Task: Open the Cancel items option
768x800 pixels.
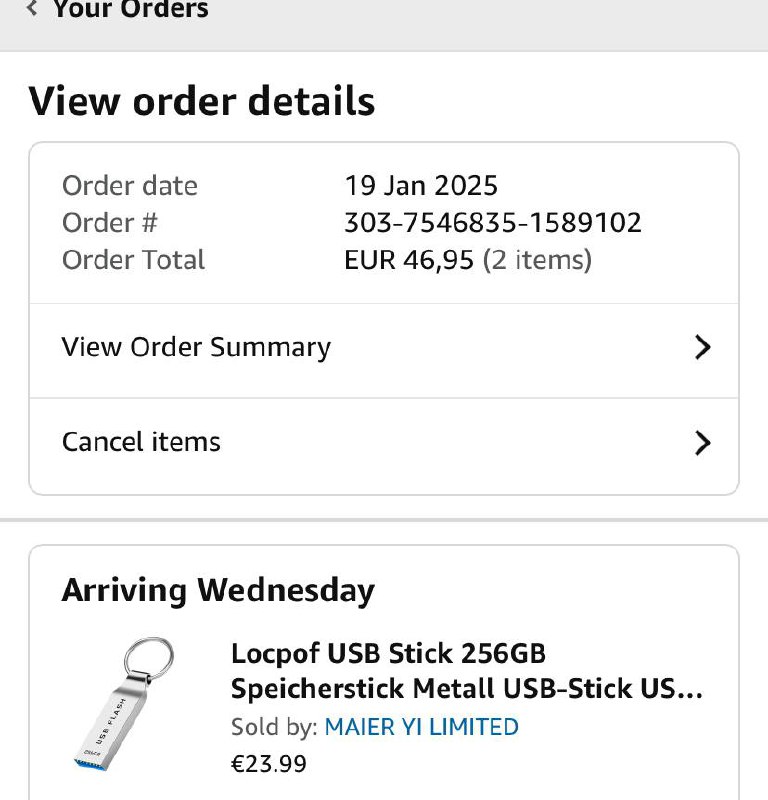Action: pos(141,442)
